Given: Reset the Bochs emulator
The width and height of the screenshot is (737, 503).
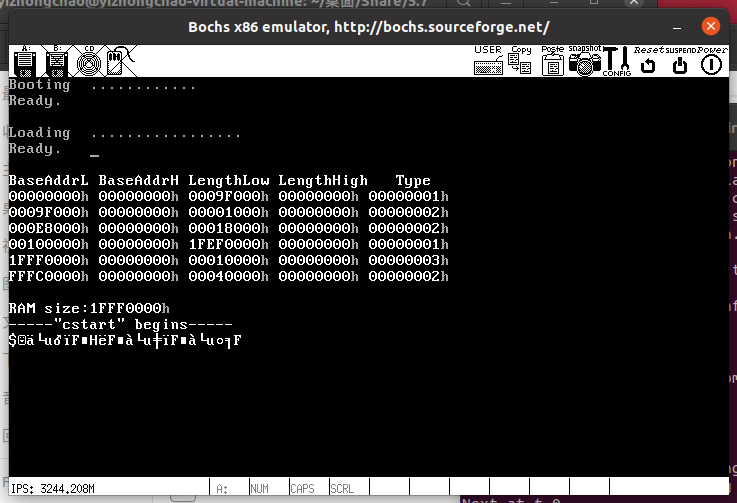Looking at the screenshot, I should [649, 60].
